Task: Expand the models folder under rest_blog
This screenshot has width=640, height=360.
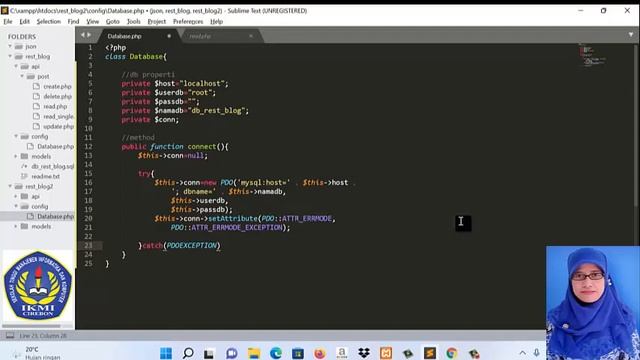Action: pos(16,156)
